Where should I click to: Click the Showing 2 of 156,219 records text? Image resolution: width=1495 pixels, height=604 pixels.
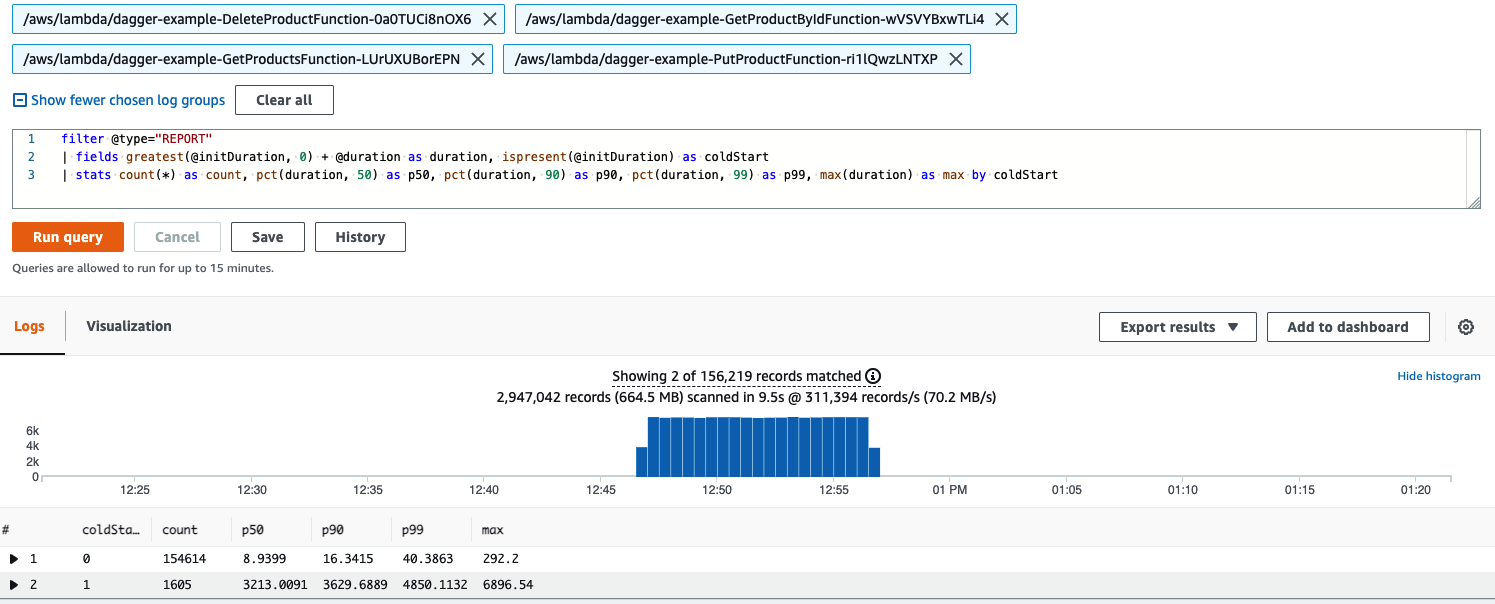[736, 376]
